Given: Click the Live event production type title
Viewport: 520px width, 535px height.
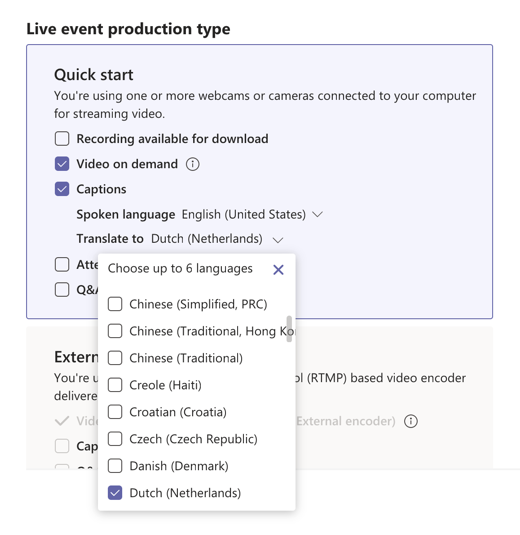Looking at the screenshot, I should point(128,29).
